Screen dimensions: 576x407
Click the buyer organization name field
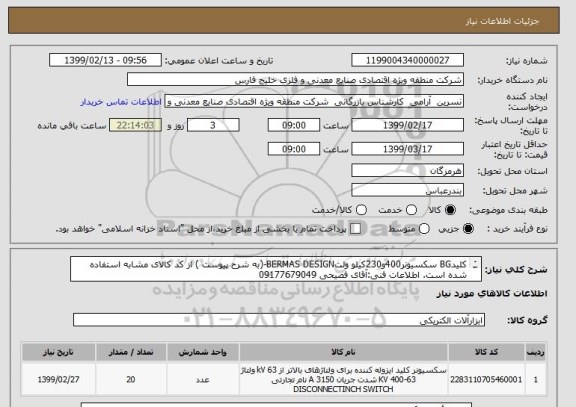click(295, 79)
